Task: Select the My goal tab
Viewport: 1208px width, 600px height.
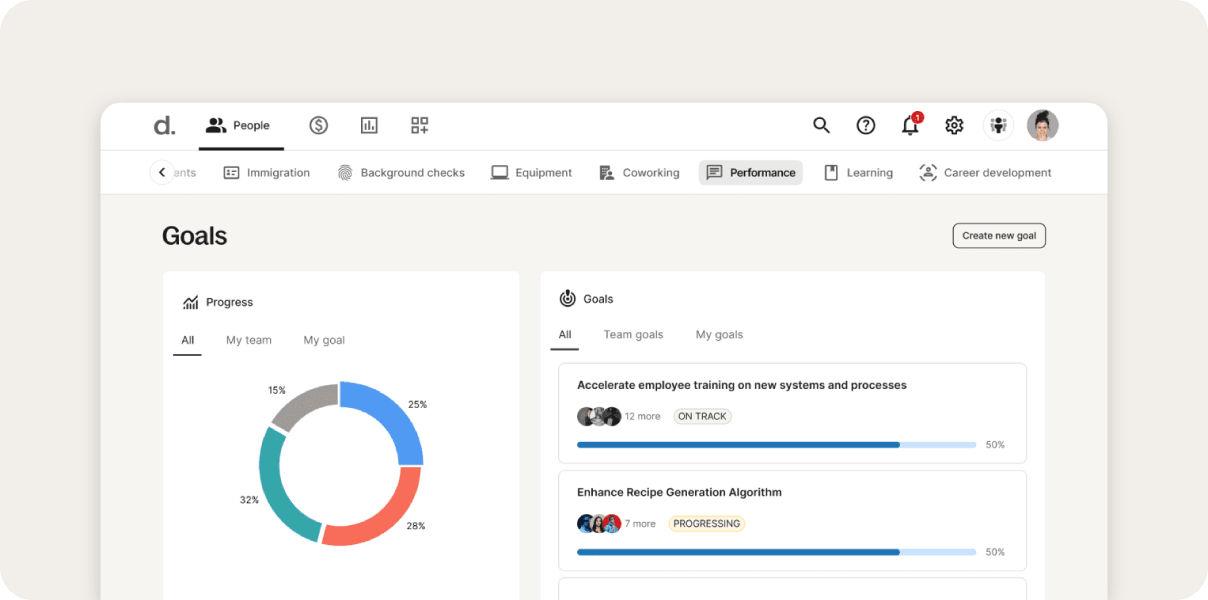Action: pos(324,340)
